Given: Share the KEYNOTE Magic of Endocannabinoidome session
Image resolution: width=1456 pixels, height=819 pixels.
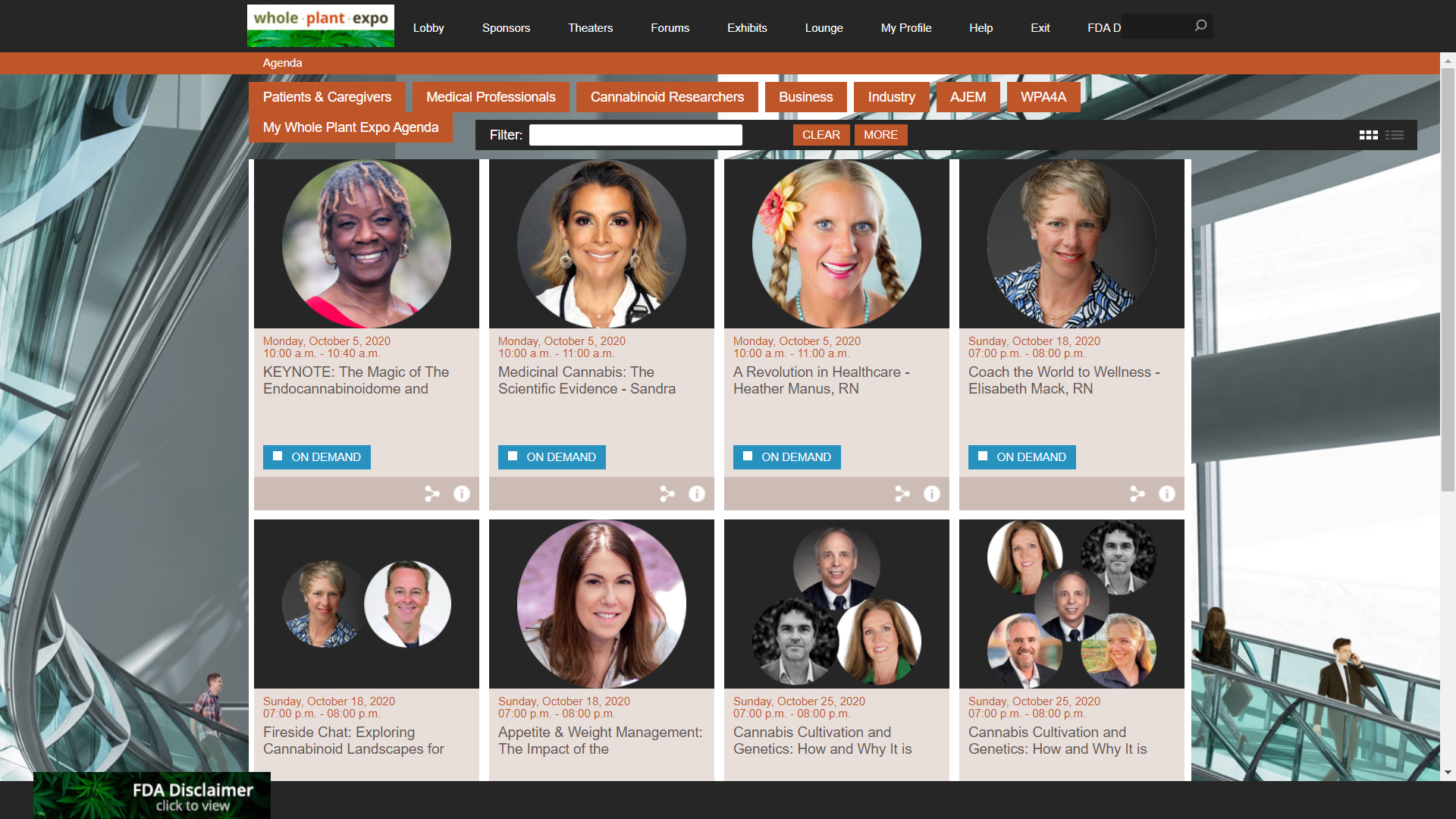Looking at the screenshot, I should (432, 494).
